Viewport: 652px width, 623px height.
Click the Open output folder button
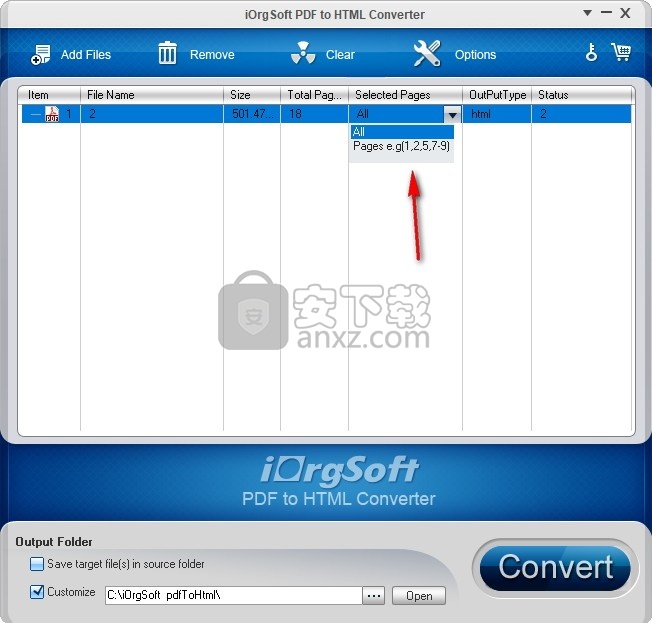point(419,596)
